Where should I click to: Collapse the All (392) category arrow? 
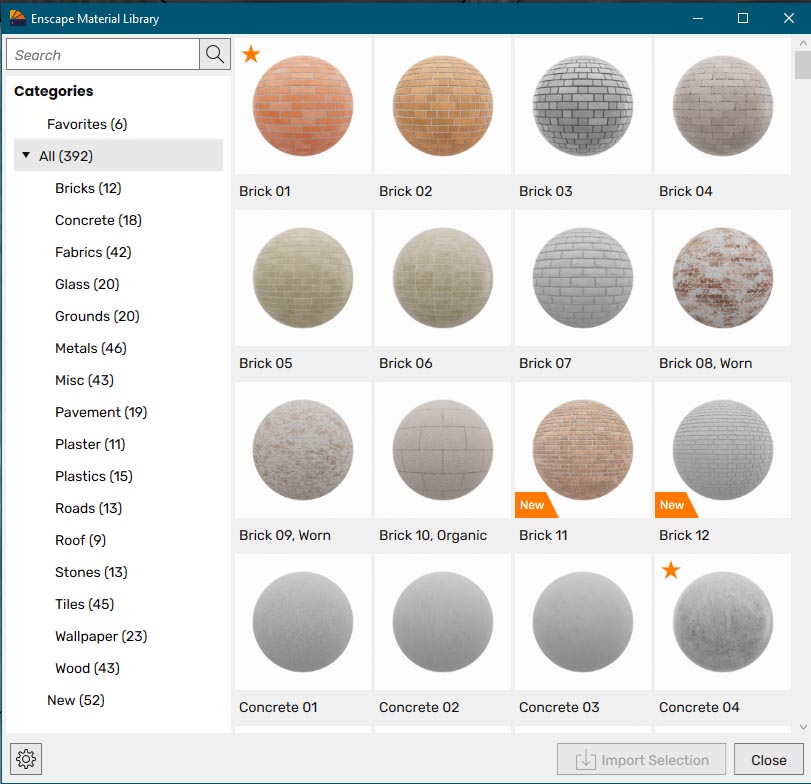pos(26,156)
